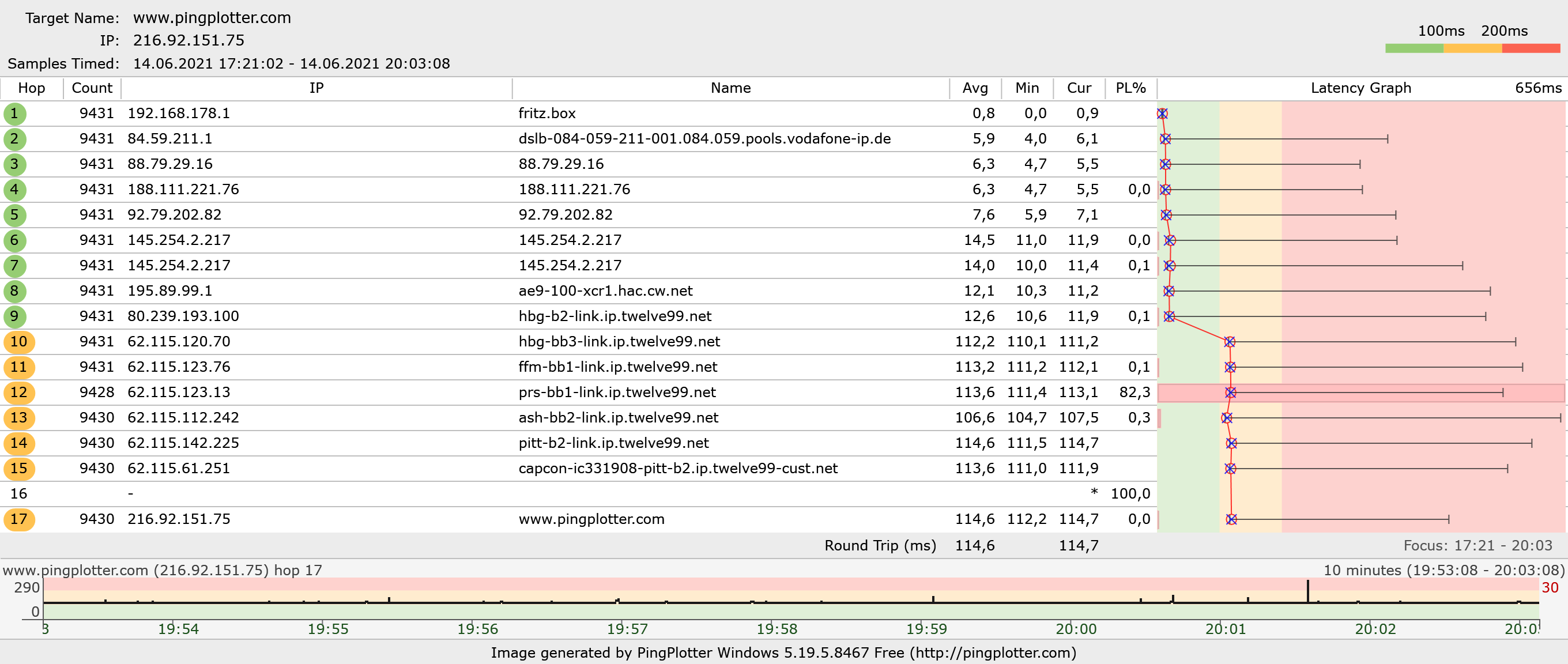Click the green hop 4 circle
Screen dimensions: 1568x664
[14, 189]
